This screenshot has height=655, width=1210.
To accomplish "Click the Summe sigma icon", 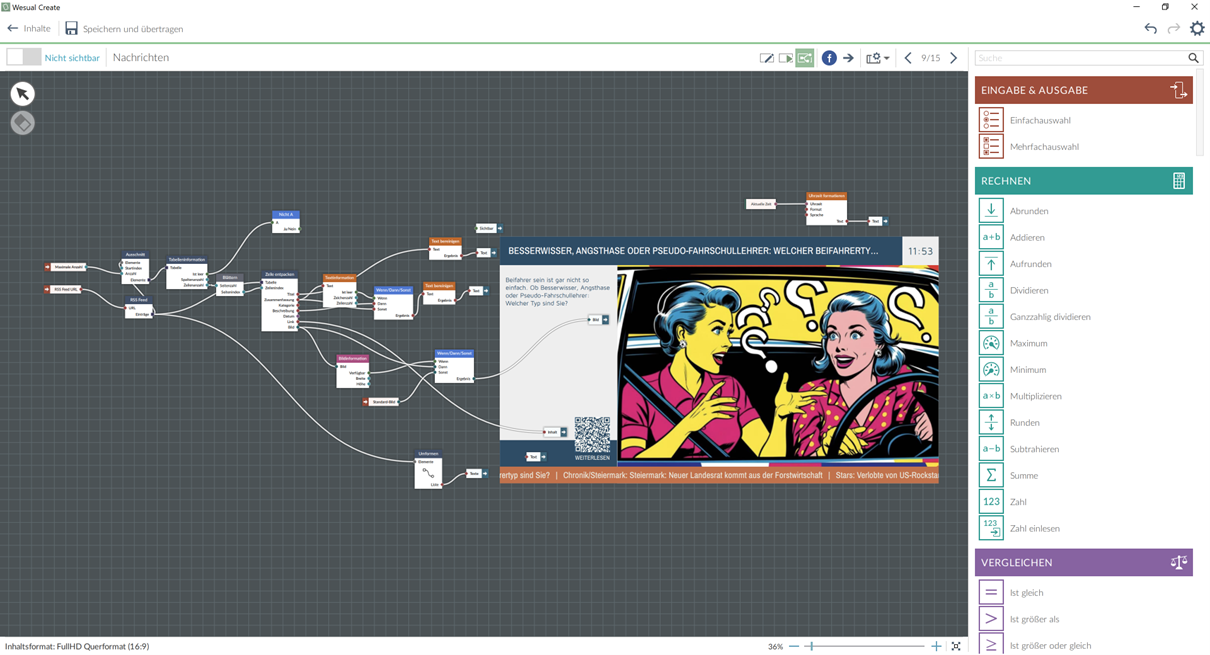I will coord(991,475).
